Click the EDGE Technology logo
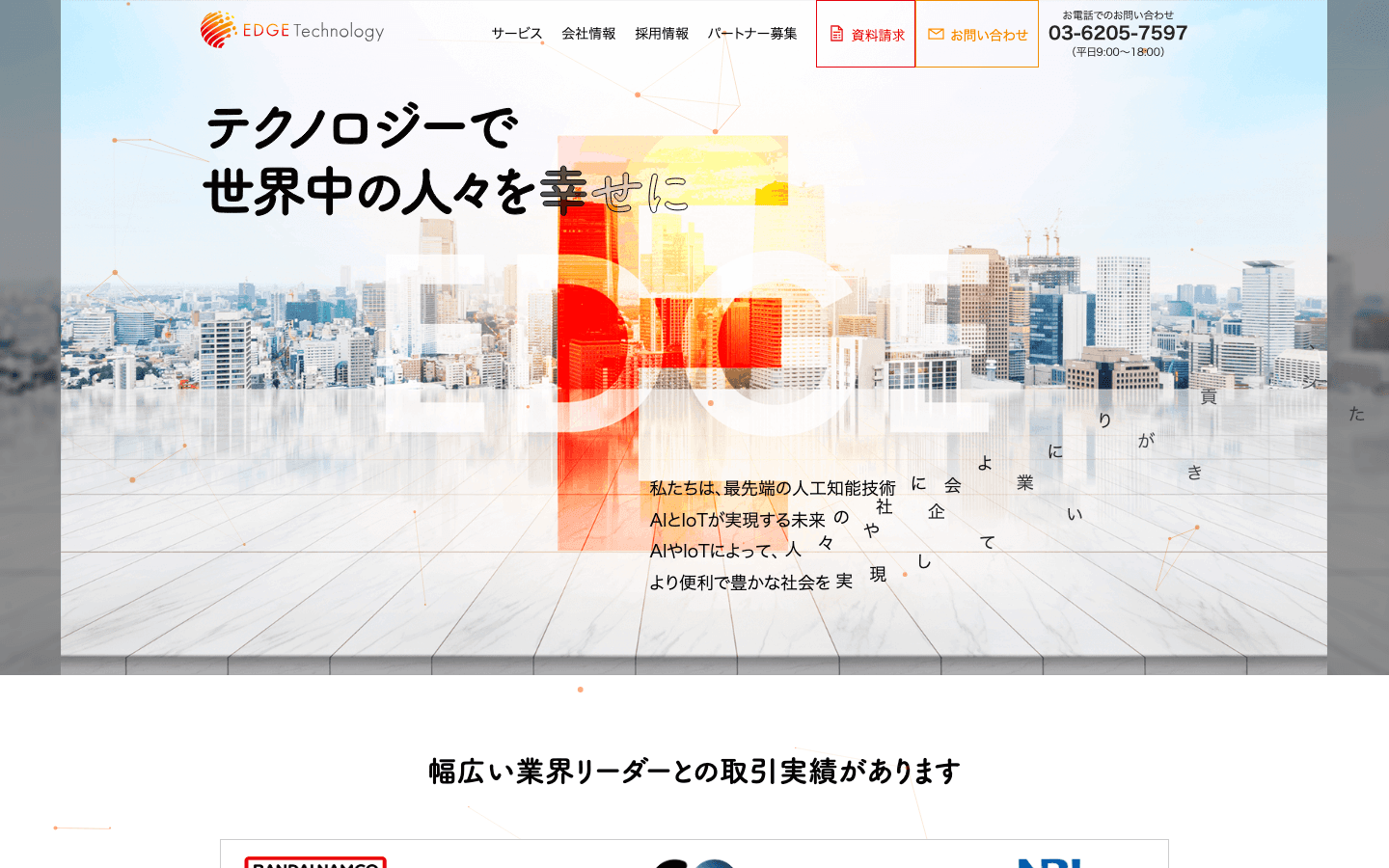Viewport: 1389px width, 868px height. (292, 30)
